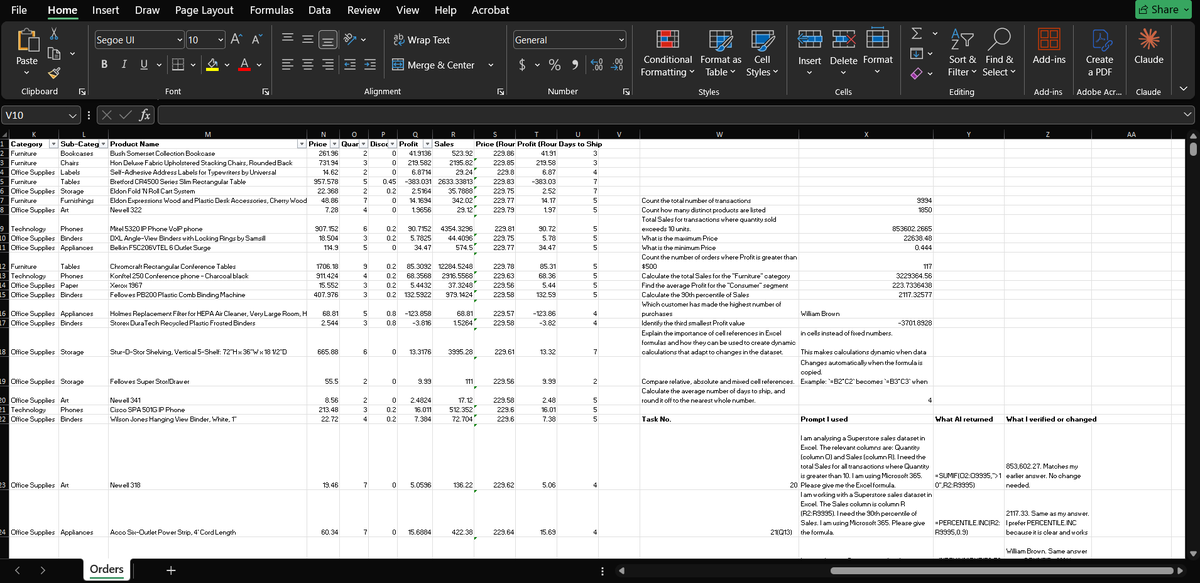Switch to Page Layout ribbon tab
The width and height of the screenshot is (1200, 583).
204,9
